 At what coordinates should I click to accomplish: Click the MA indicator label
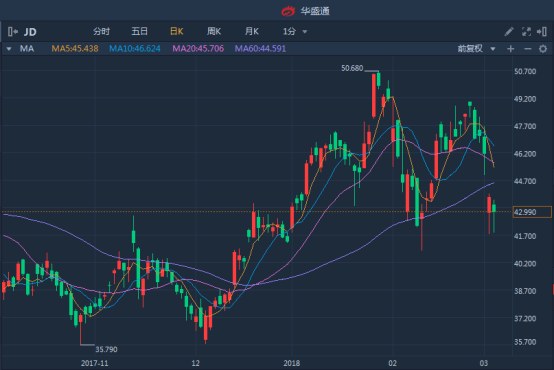27,49
